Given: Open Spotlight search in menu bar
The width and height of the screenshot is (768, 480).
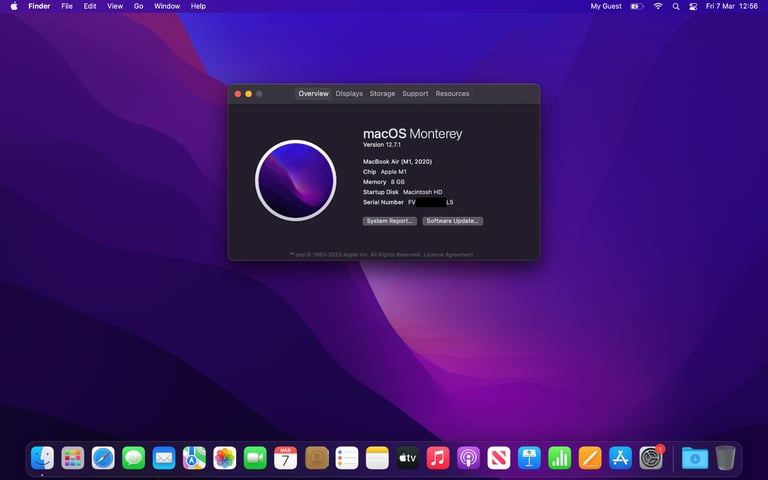Looking at the screenshot, I should pos(676,6).
